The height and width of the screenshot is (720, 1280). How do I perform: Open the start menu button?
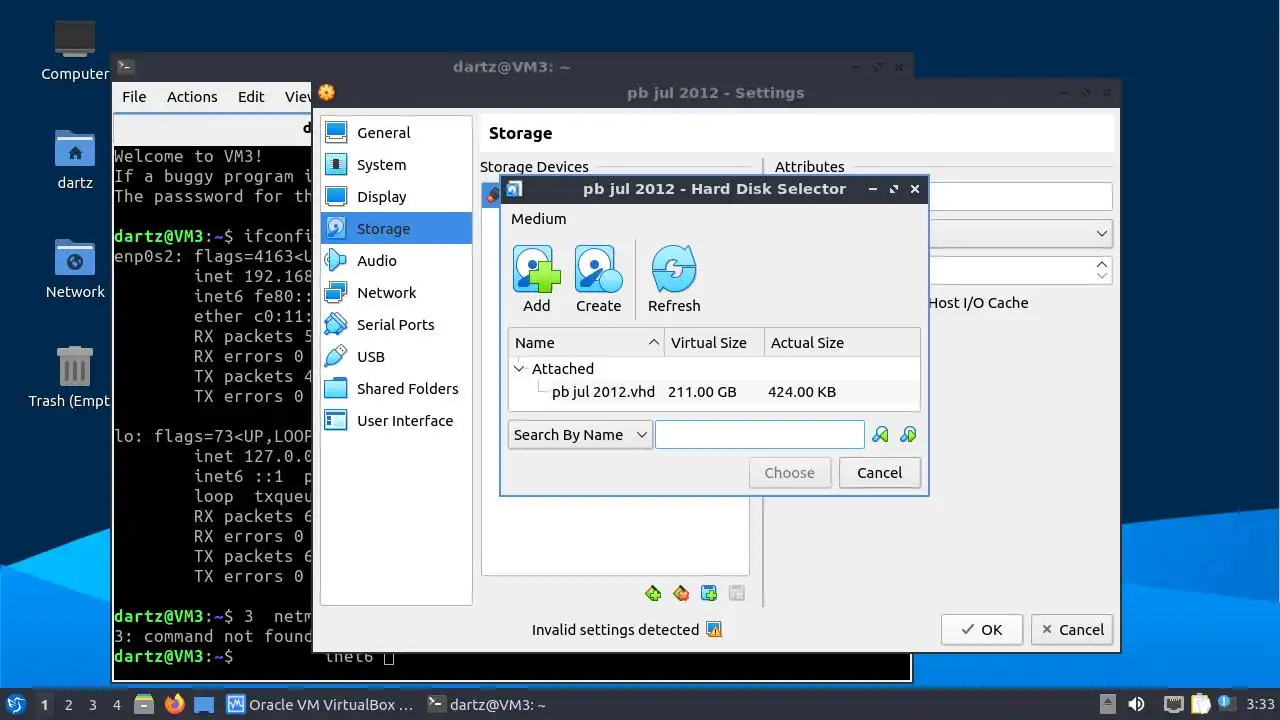pyautogui.click(x=15, y=704)
